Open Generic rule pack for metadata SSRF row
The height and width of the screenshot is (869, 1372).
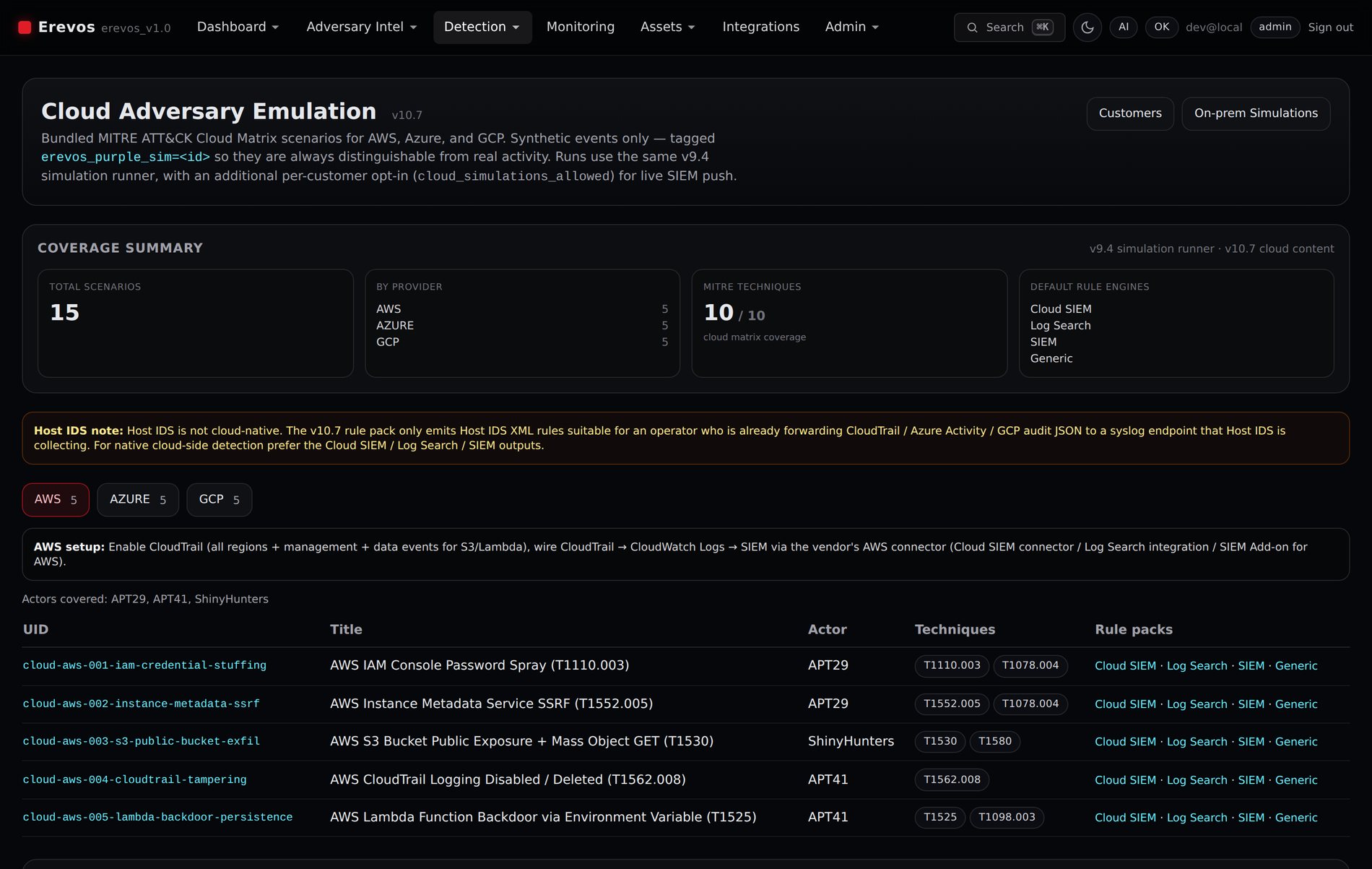point(1296,704)
